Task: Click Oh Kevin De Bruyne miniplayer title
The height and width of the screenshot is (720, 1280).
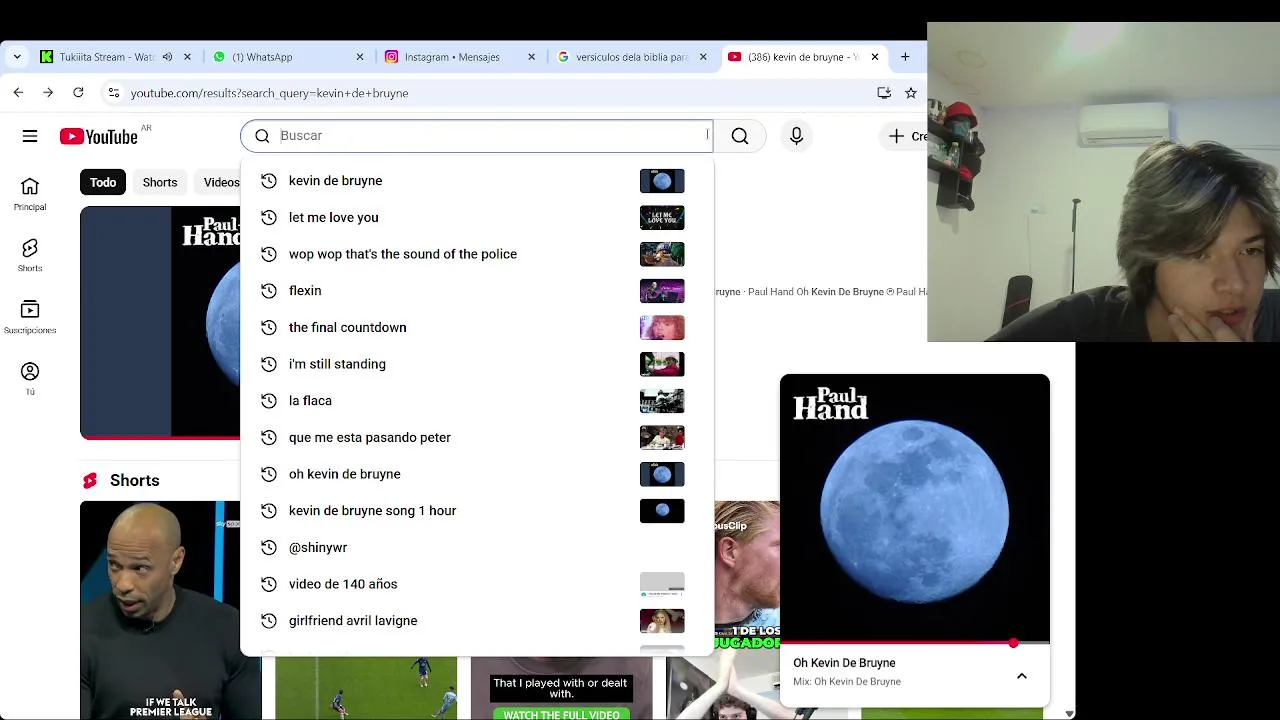Action: coord(844,663)
